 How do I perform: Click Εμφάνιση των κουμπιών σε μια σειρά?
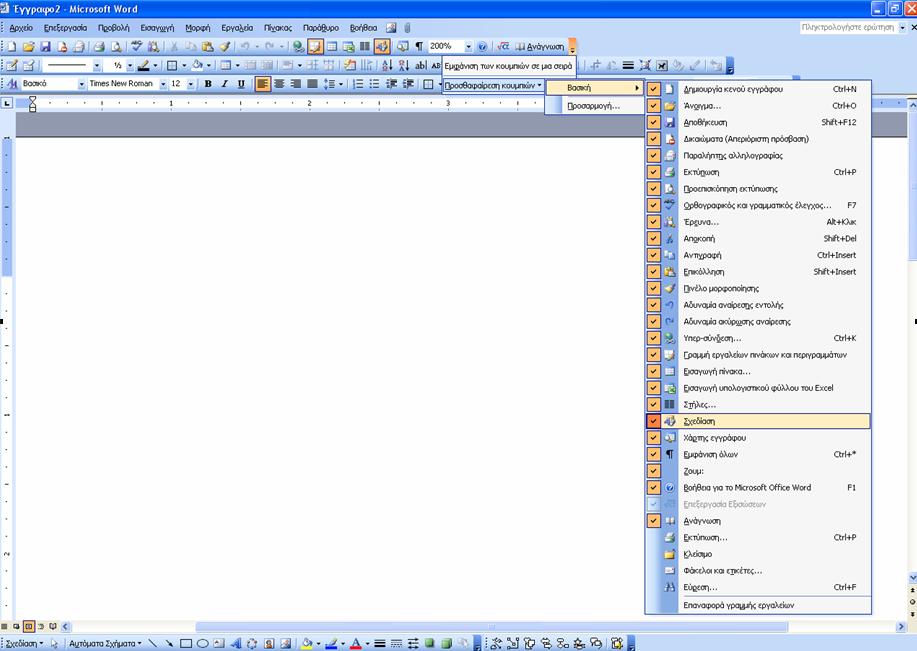(508, 66)
